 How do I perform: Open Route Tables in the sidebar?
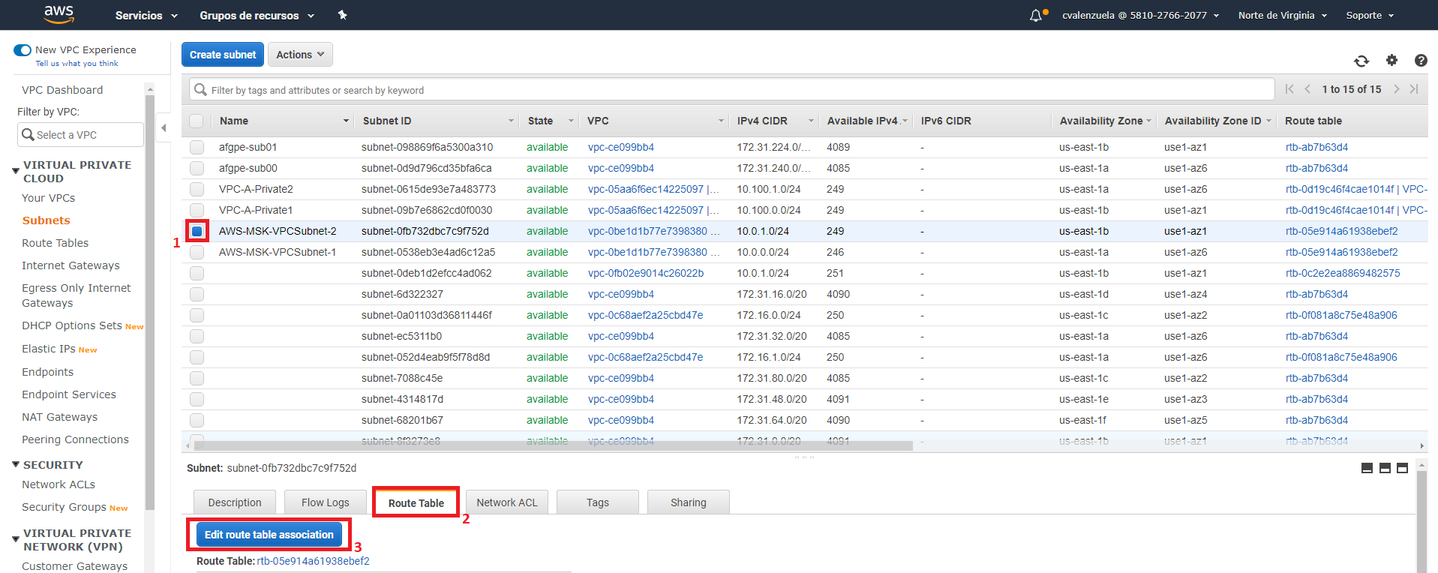pyautogui.click(x=55, y=243)
